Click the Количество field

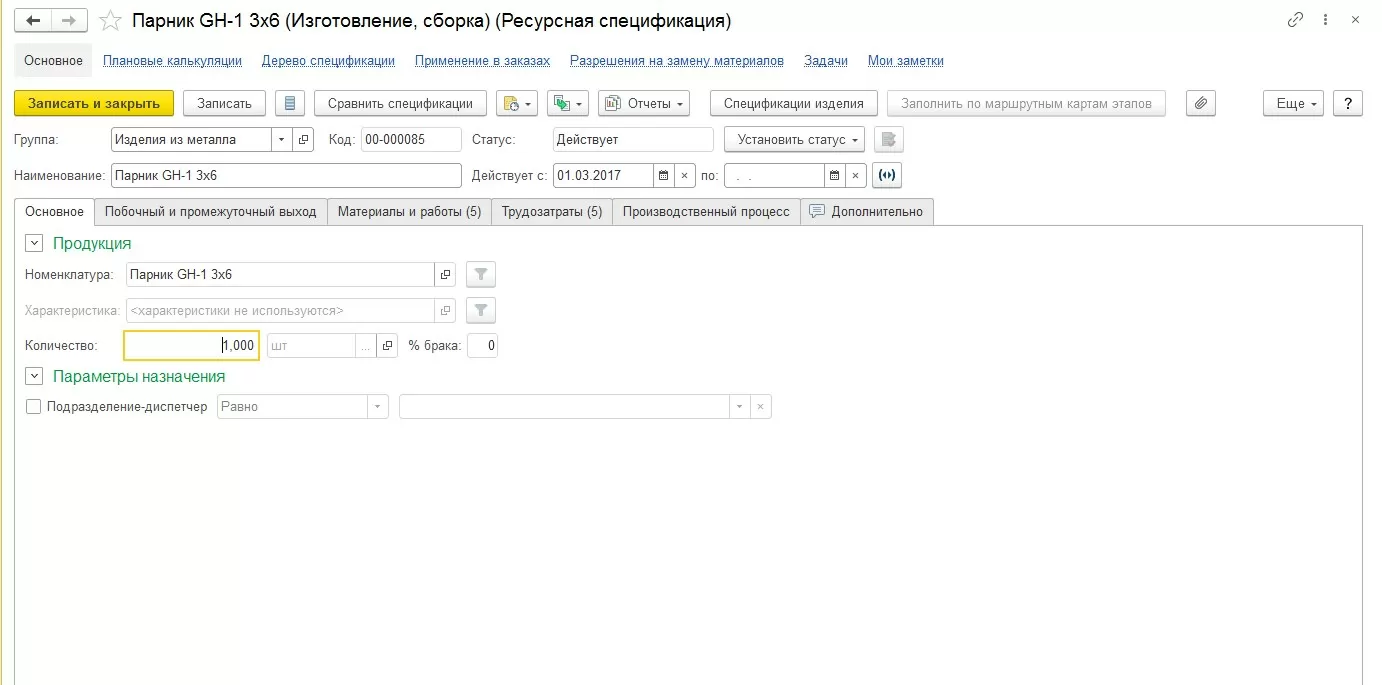point(192,346)
